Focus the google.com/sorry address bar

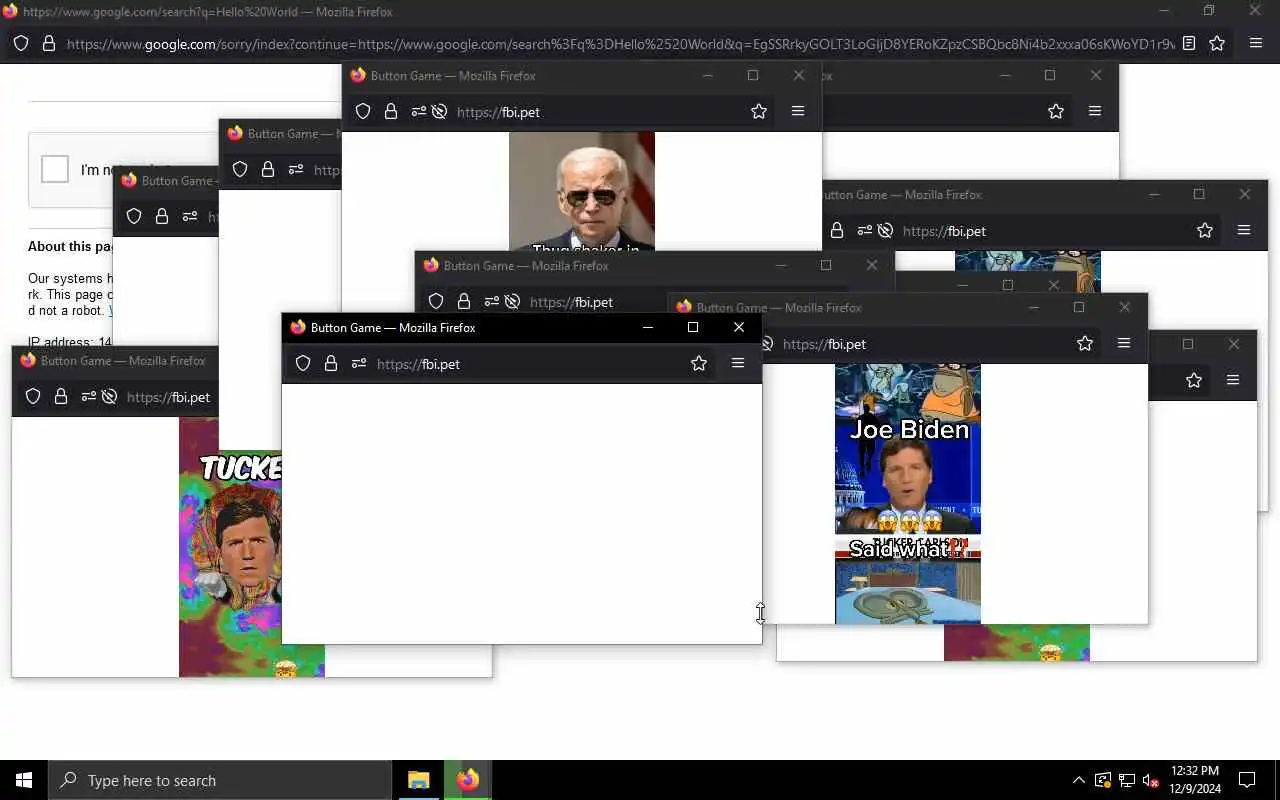[620, 44]
